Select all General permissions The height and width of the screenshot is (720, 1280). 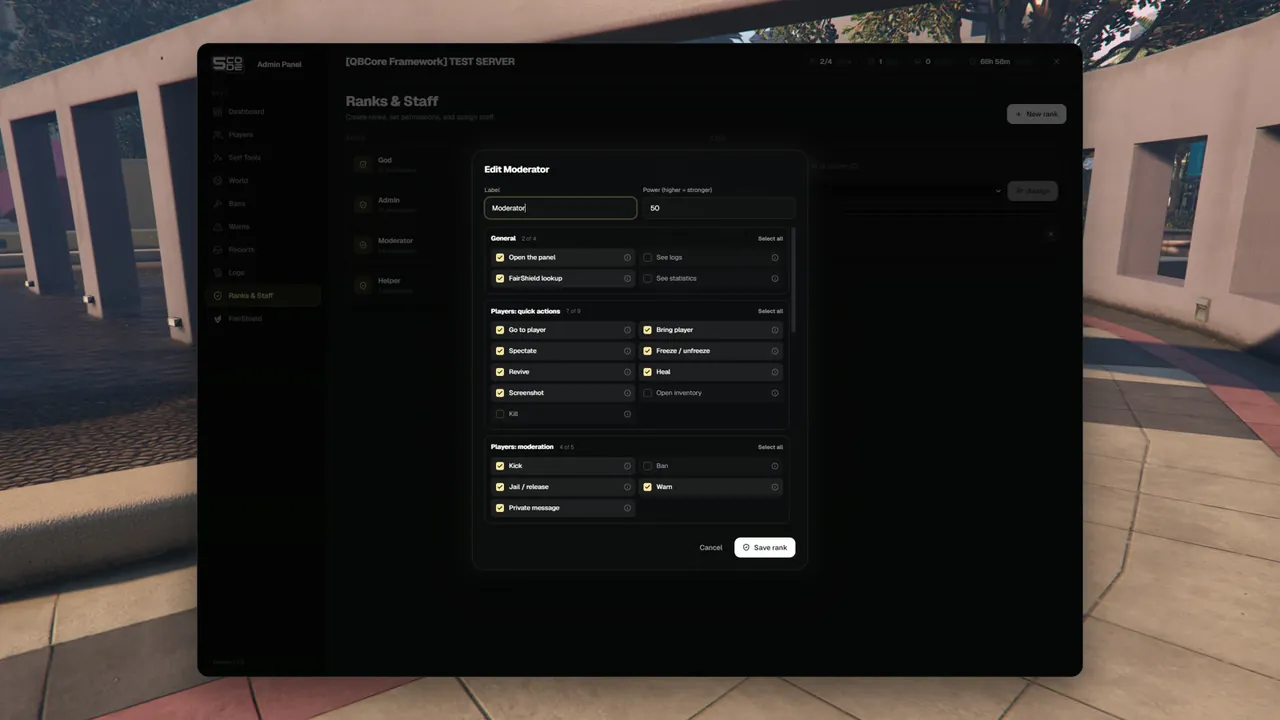tap(770, 238)
